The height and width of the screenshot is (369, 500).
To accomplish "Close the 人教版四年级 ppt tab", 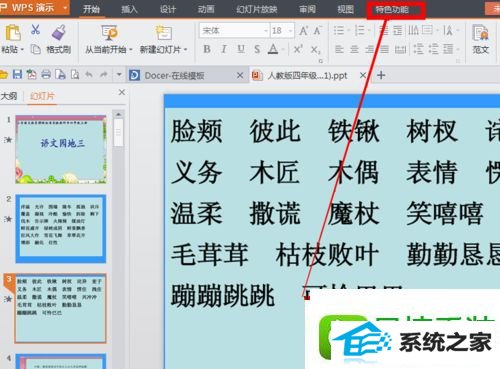I will pos(363,76).
